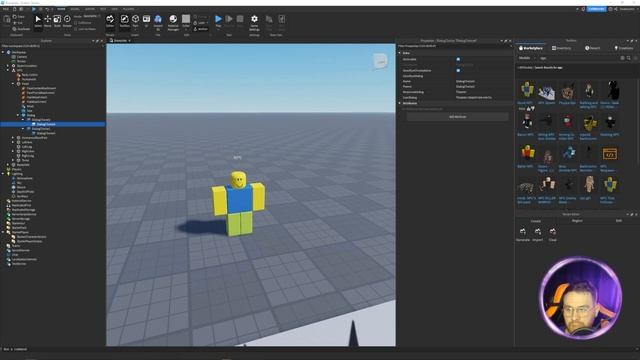The height and width of the screenshot is (360, 640).
Task: Start playtest with Play button
Action: tap(218, 21)
